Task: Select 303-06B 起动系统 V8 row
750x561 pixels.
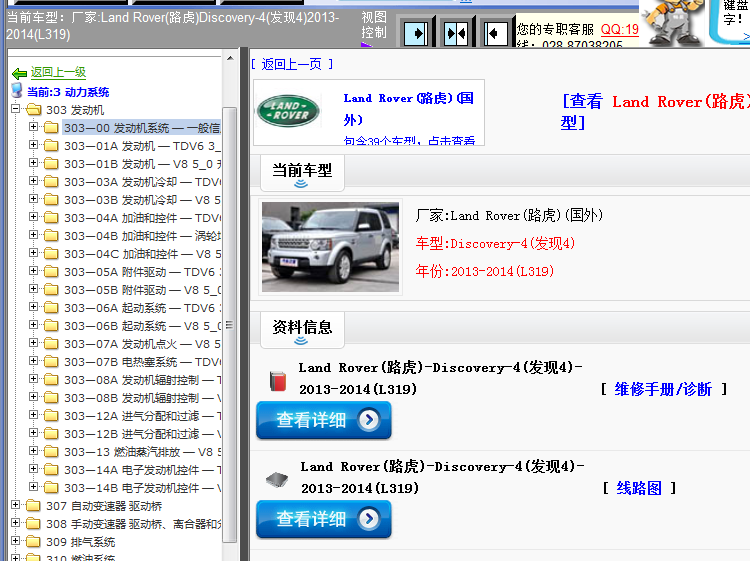Action: click(x=142, y=326)
